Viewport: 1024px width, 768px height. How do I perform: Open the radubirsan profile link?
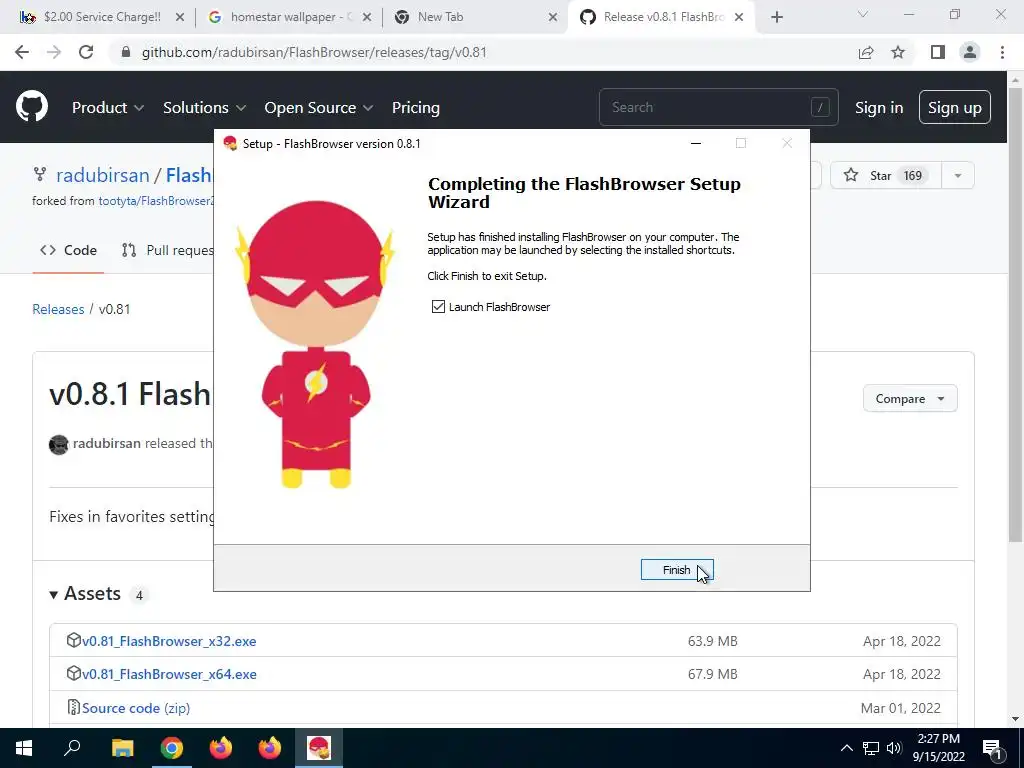(x=103, y=175)
